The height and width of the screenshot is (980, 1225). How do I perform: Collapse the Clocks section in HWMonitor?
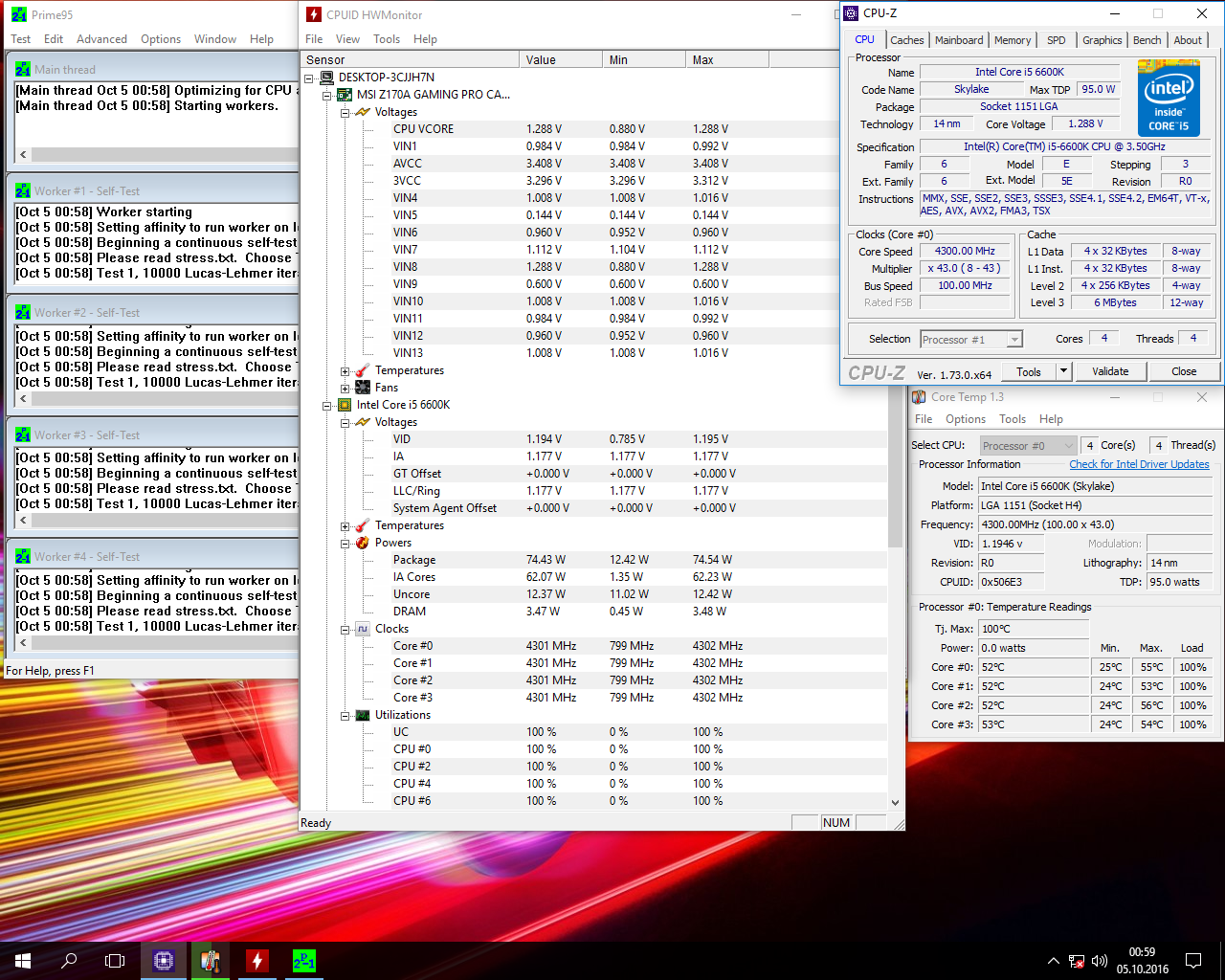tap(345, 630)
